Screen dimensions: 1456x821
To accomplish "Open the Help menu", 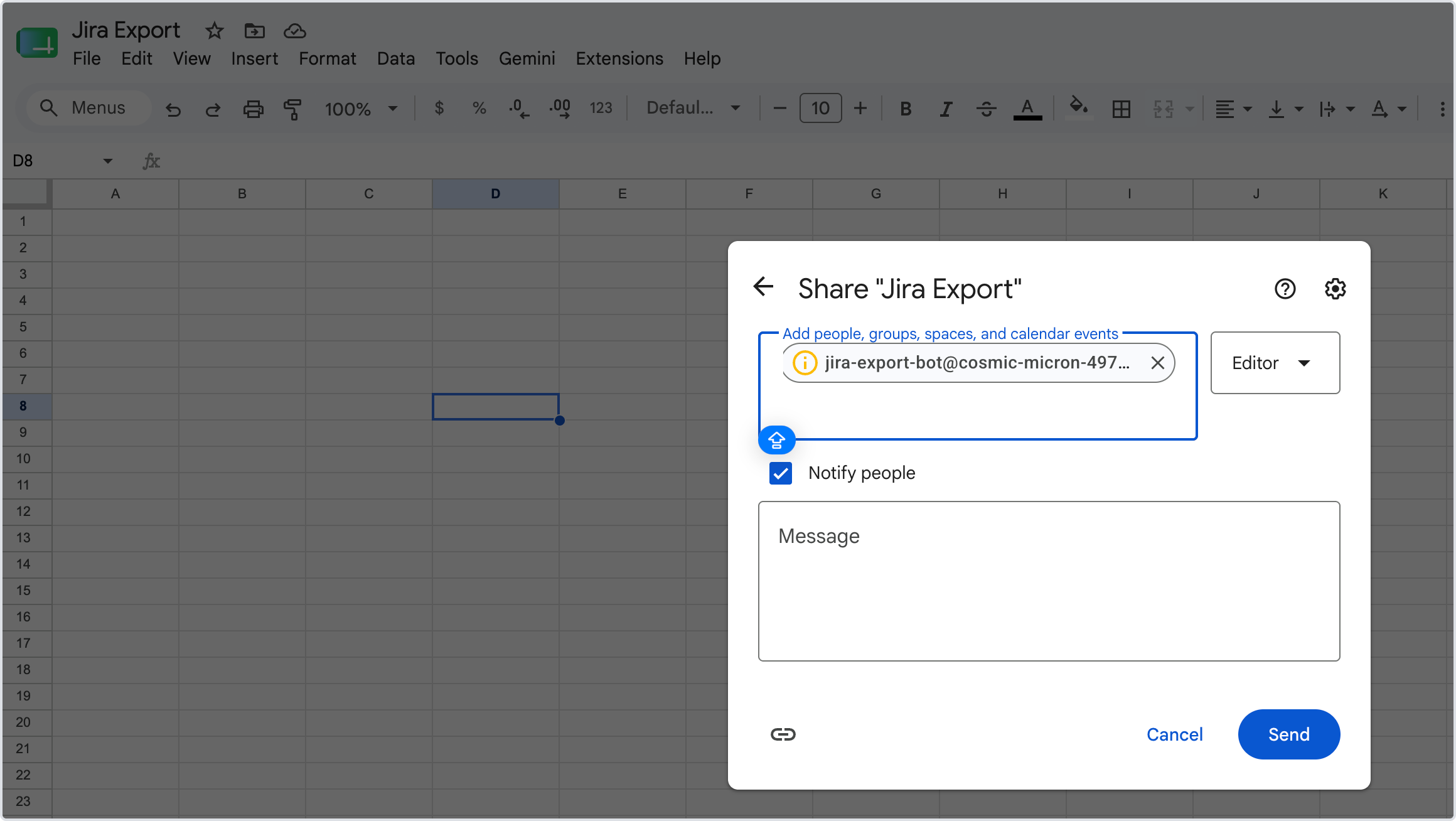I will [x=702, y=58].
